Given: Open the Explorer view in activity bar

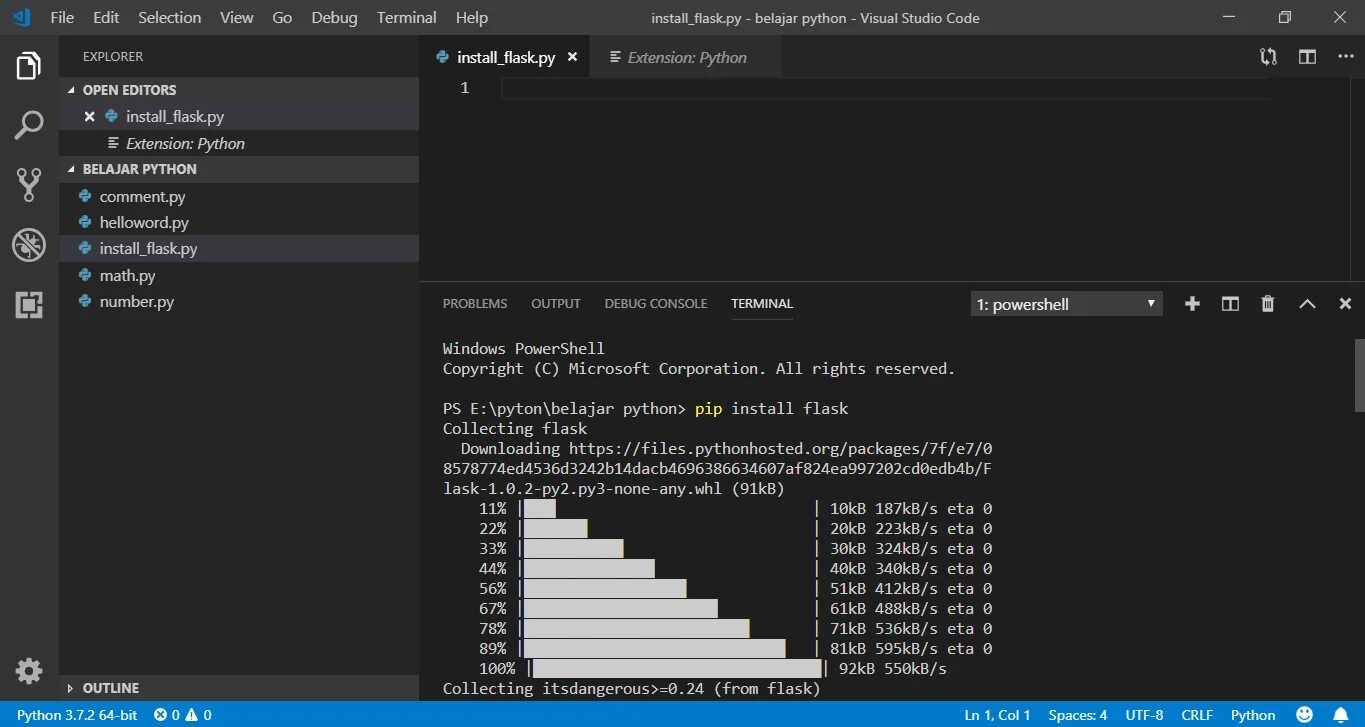Looking at the screenshot, I should [x=29, y=67].
